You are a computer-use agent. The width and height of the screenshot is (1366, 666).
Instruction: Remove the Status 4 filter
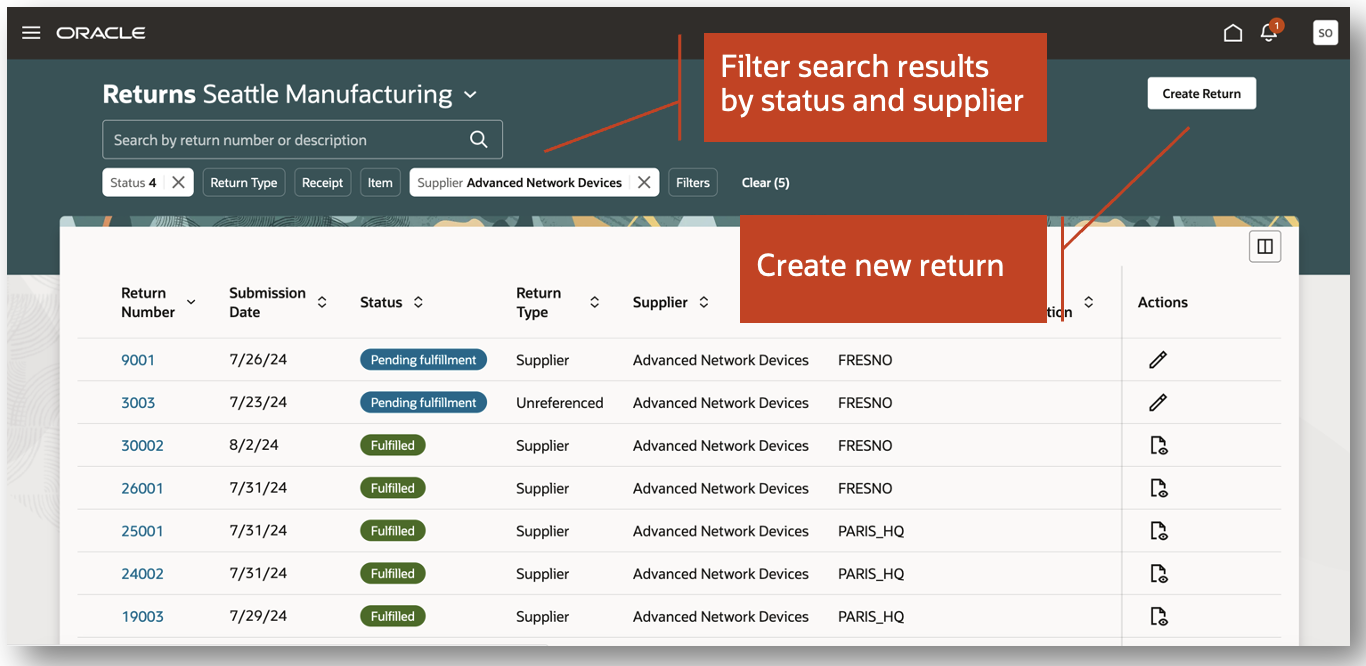(178, 182)
